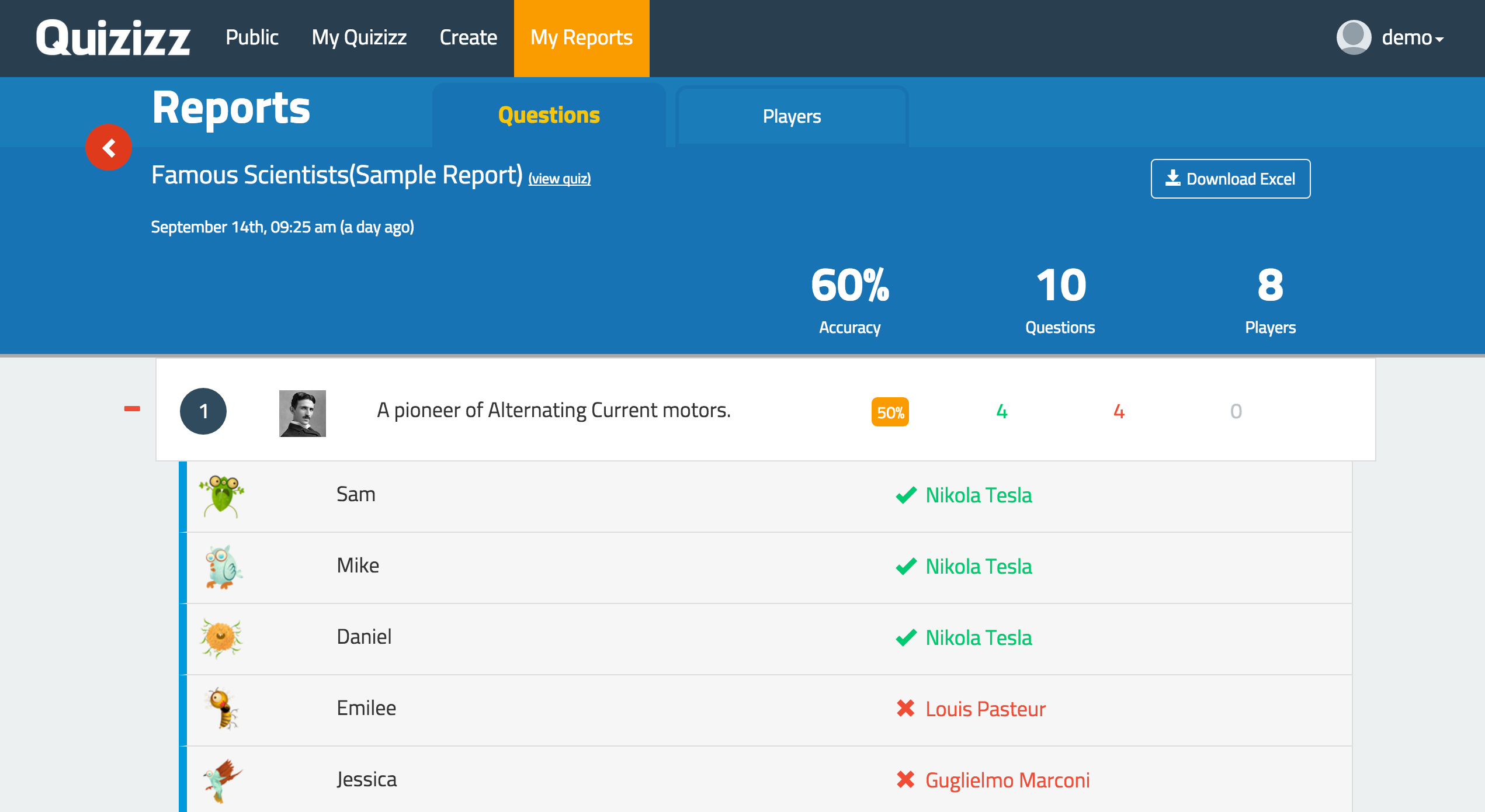Click the Quizizz logo
Image resolution: width=1485 pixels, height=812 pixels.
click(x=113, y=38)
